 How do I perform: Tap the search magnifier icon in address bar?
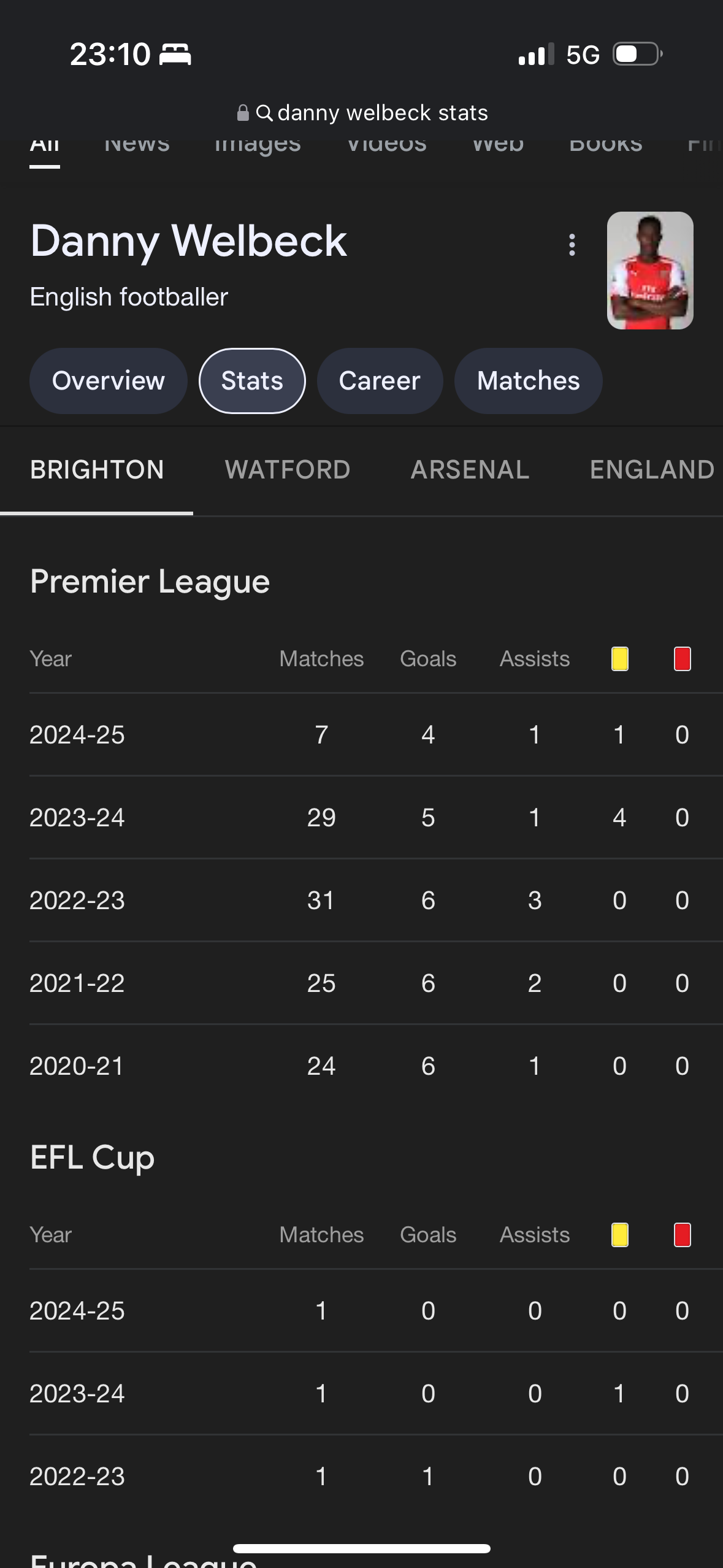point(264,113)
